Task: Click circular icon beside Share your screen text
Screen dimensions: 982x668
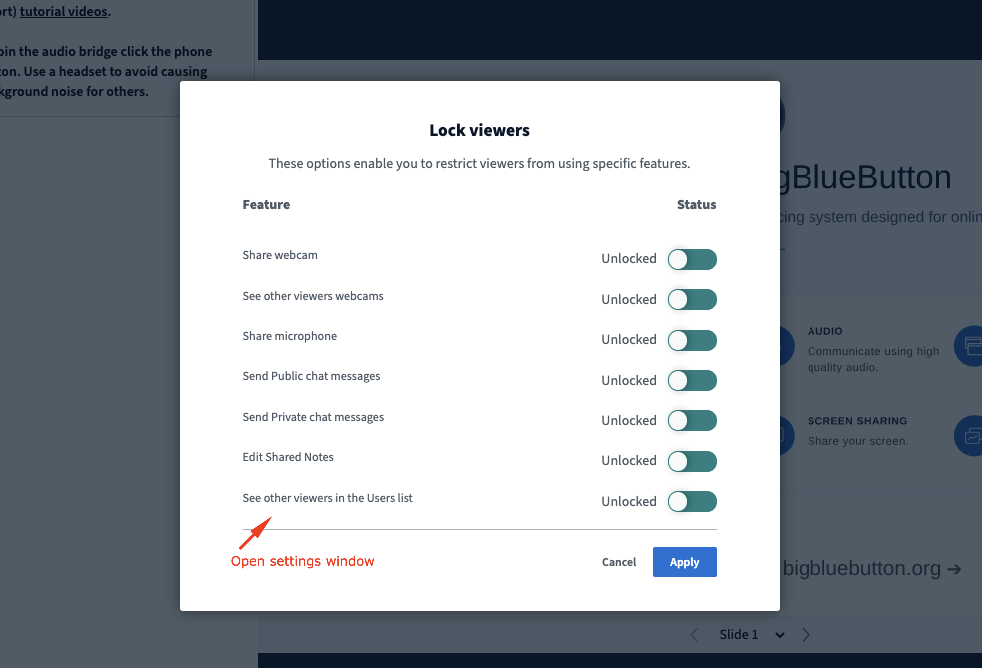Action: 789,435
